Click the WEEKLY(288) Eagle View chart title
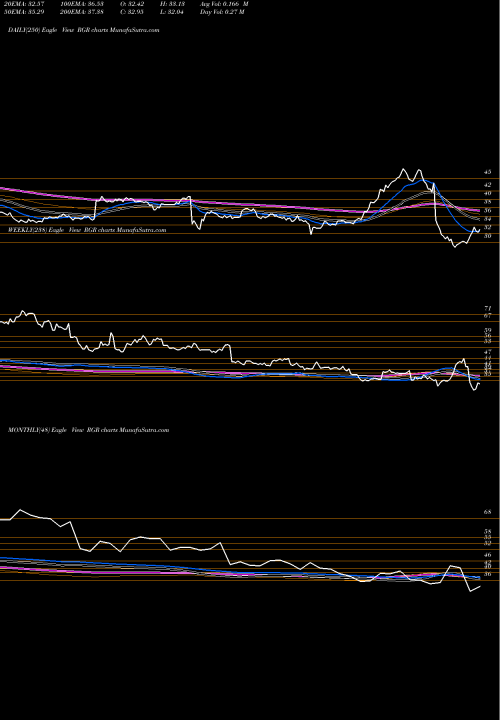Viewport: 500px width, 720px height. [x=87, y=230]
